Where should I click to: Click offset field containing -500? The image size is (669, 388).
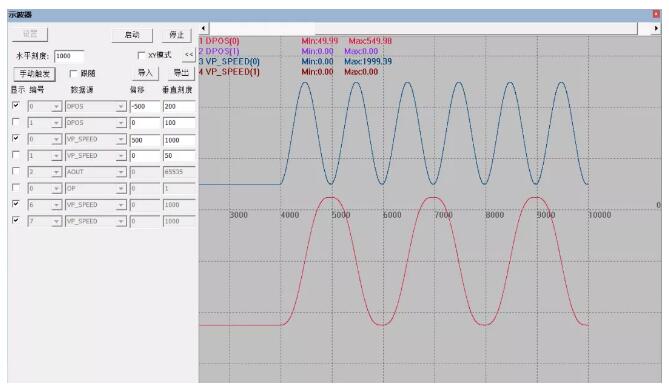(145, 106)
